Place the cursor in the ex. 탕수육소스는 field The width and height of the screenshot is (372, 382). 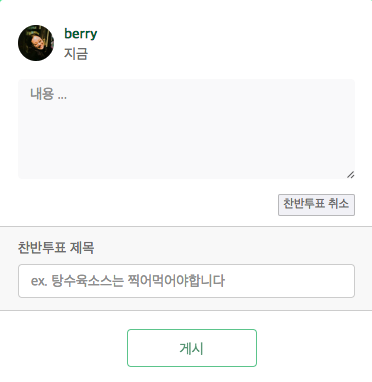pyautogui.click(x=186, y=281)
